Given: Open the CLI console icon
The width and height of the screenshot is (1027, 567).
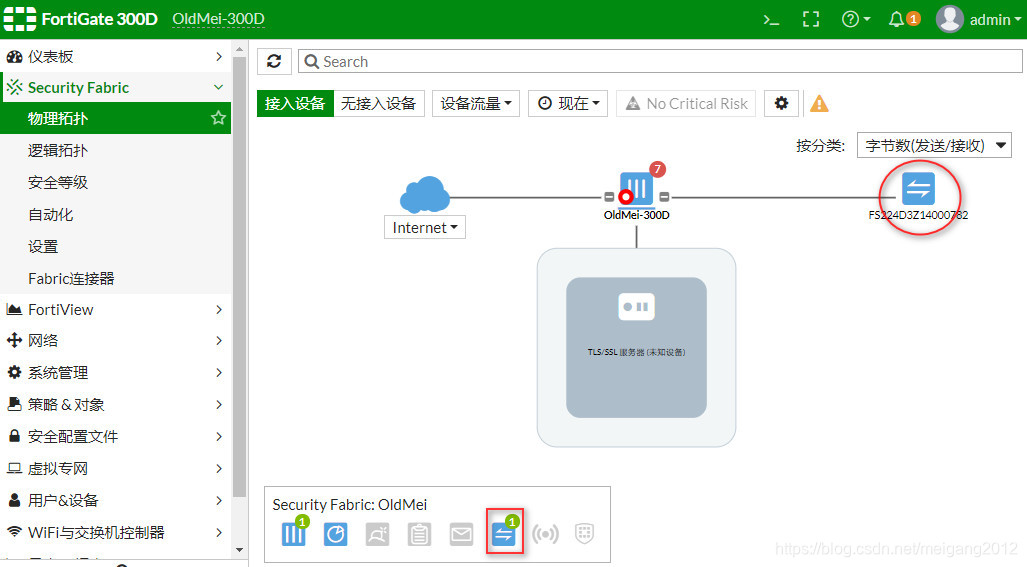Looking at the screenshot, I should [x=772, y=20].
